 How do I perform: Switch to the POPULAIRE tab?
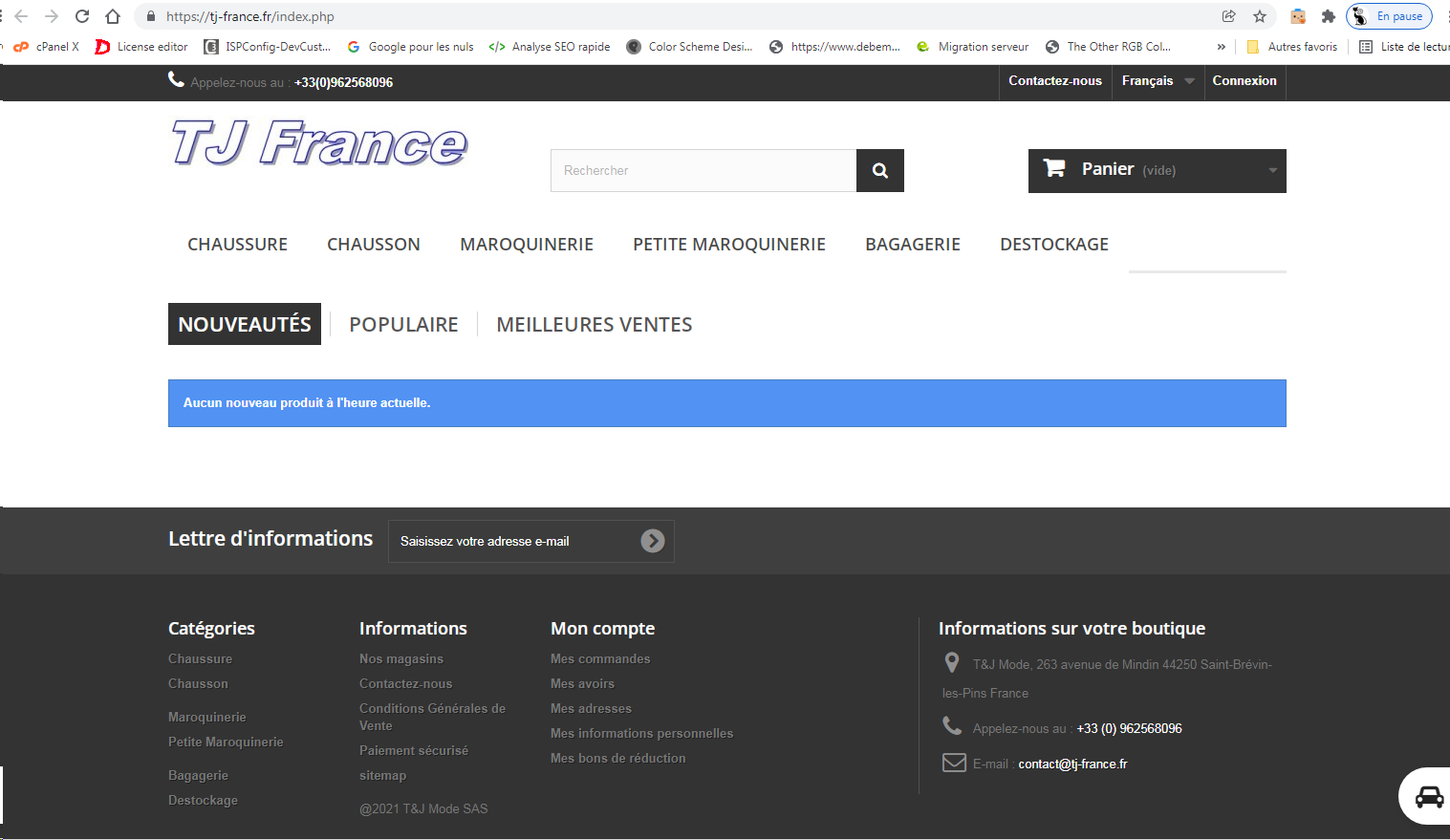(403, 324)
